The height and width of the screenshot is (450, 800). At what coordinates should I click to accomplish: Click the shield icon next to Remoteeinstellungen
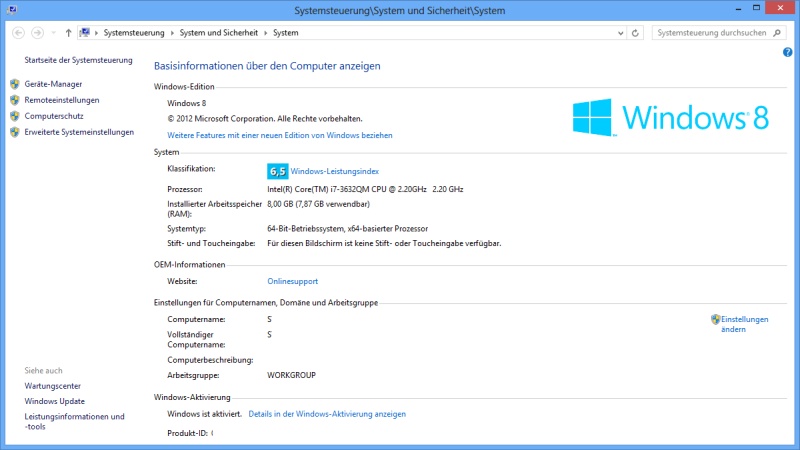click(15, 101)
